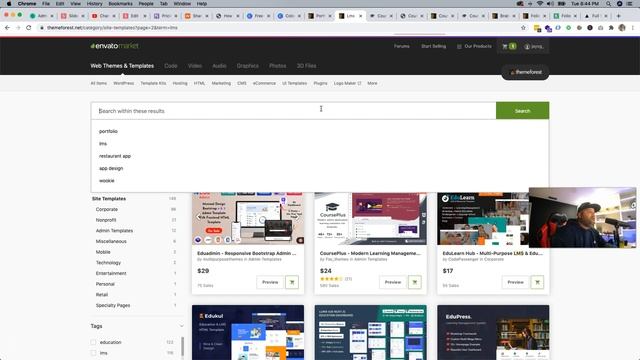Switch to the Audio marketplace tab

219,66
